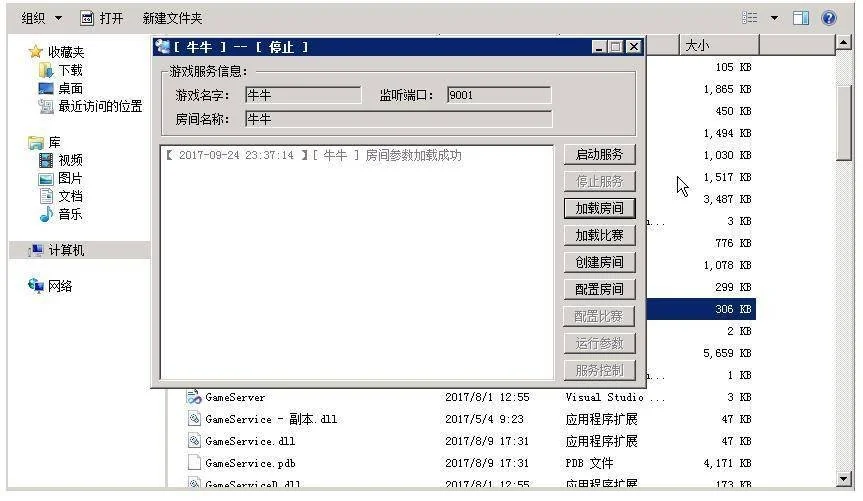Sort files by the 大小 column header
The image size is (863, 501).
(x=719, y=46)
